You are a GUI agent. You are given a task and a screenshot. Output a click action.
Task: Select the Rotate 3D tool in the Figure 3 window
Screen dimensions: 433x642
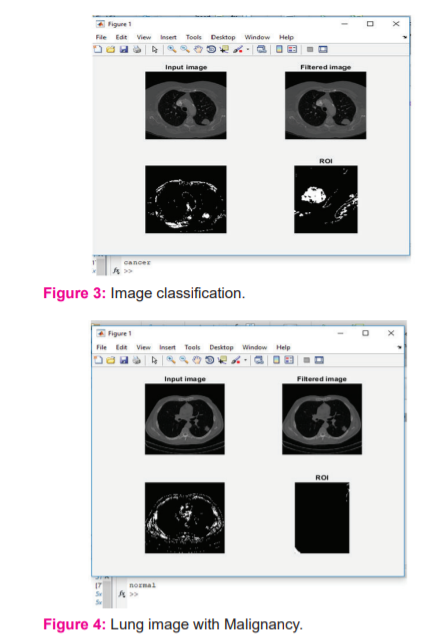(x=211, y=50)
